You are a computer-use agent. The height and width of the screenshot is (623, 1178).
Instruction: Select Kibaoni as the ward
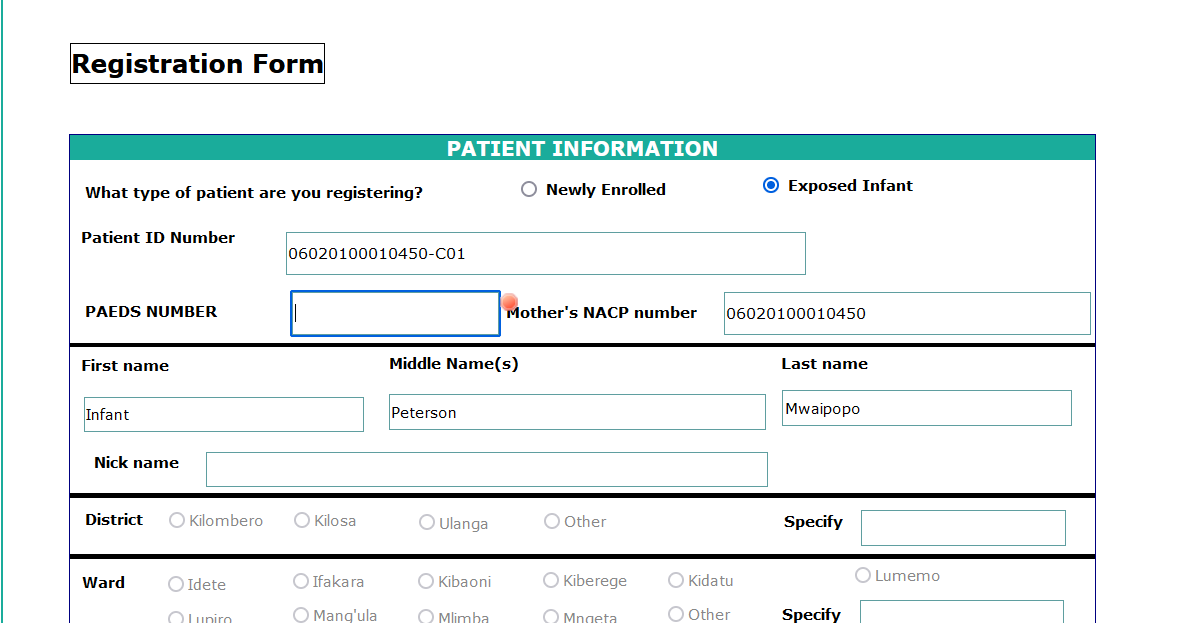pyautogui.click(x=426, y=582)
